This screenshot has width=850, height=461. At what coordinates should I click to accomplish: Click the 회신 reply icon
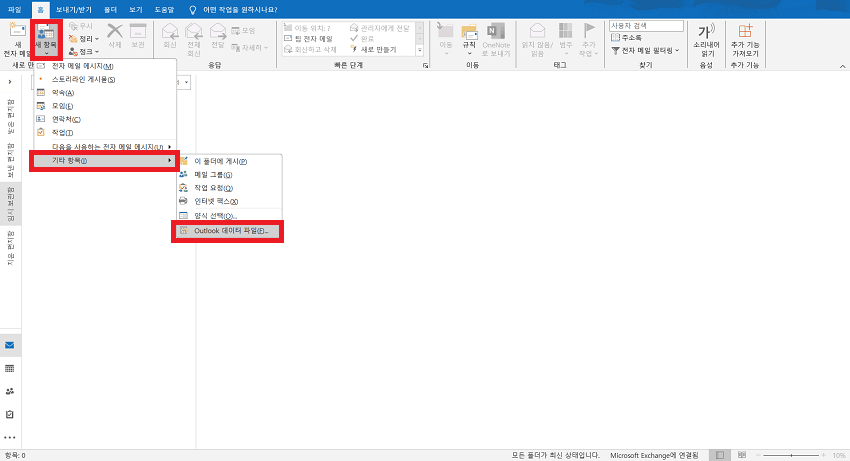(170, 31)
